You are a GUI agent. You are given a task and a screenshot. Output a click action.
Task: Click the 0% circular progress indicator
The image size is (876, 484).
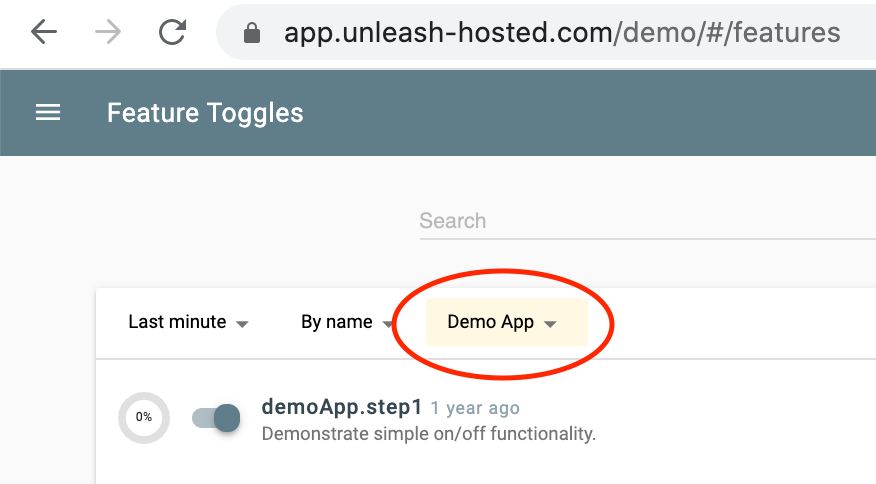(144, 417)
